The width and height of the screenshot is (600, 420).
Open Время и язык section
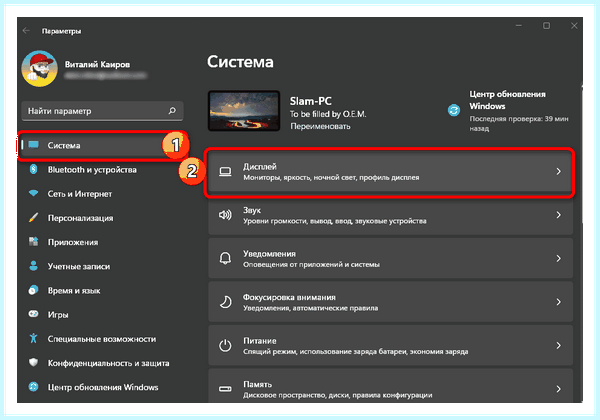pyautogui.click(x=74, y=291)
